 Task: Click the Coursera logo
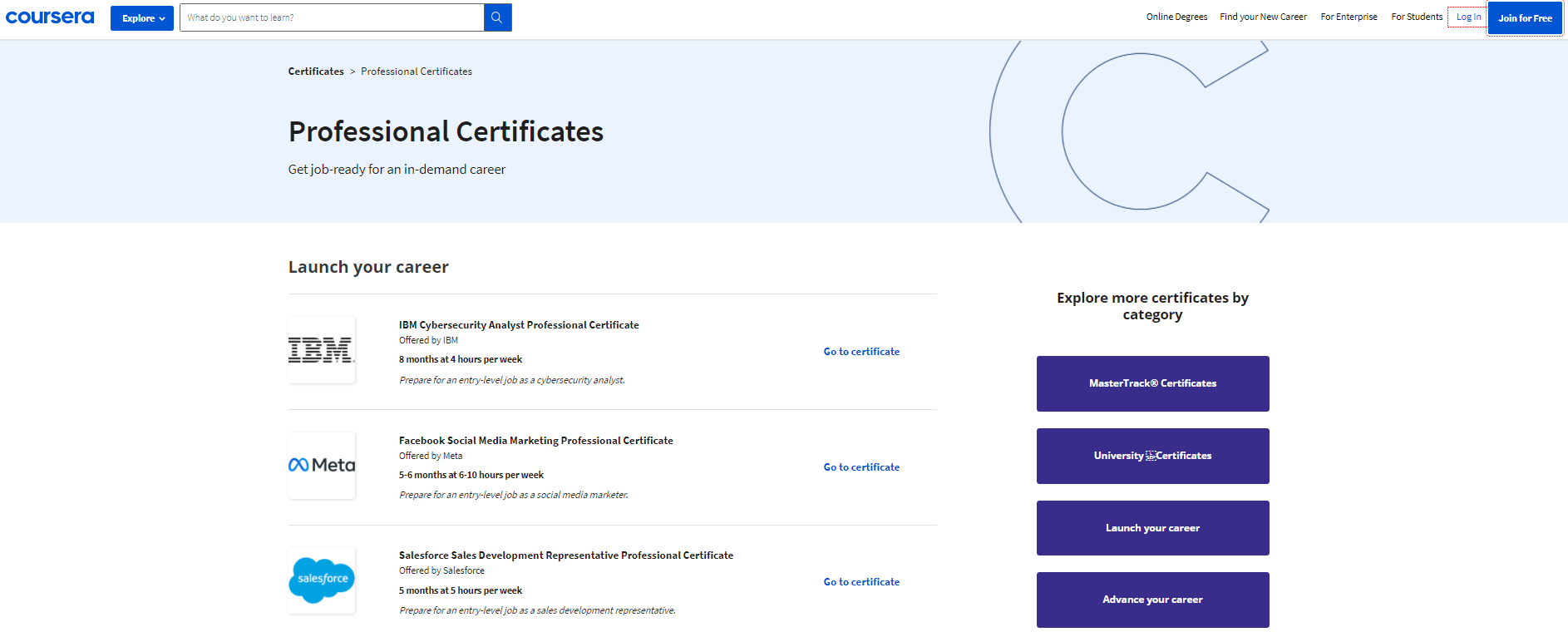[x=50, y=17]
